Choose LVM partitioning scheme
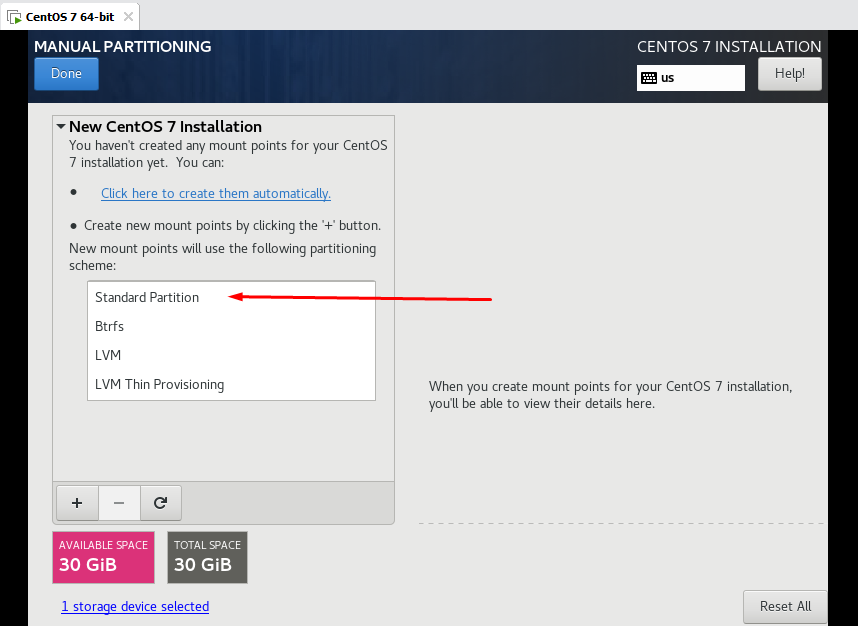The image size is (858, 626). (231, 355)
